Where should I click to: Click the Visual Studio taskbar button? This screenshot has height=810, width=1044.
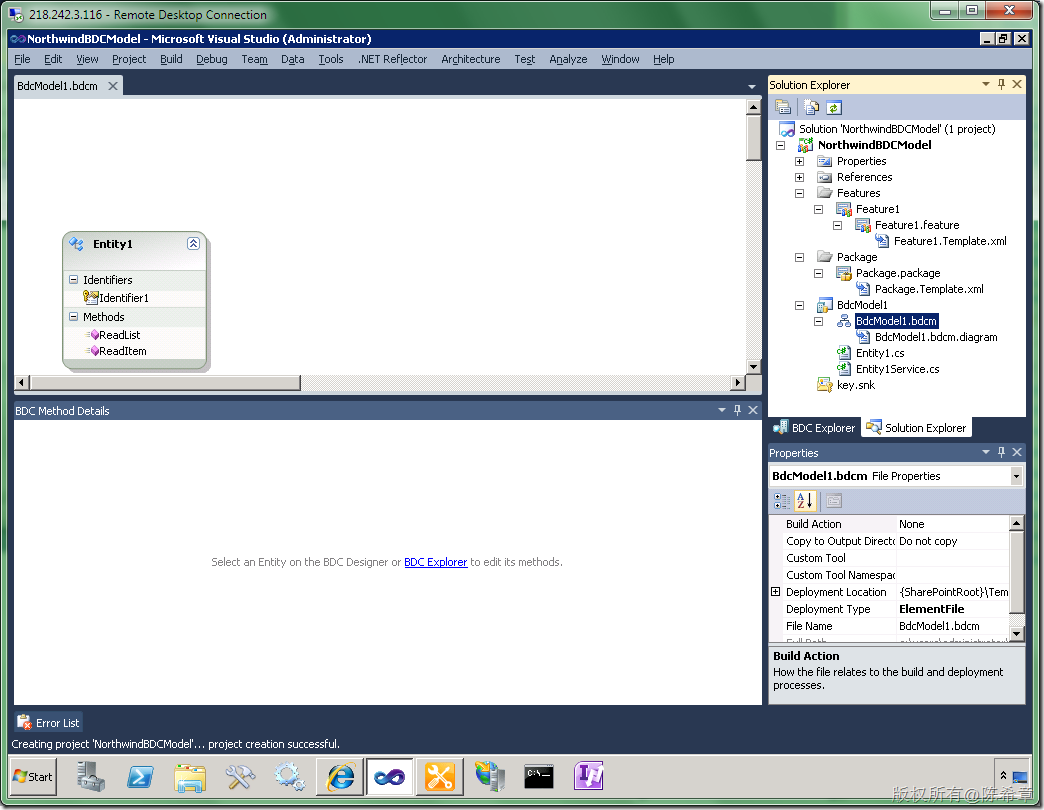click(390, 777)
